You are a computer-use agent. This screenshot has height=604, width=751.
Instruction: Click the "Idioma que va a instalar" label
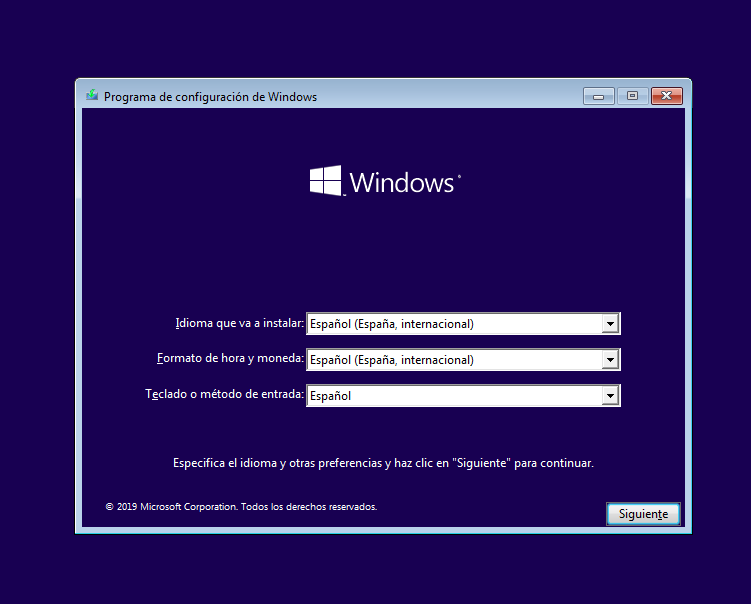click(x=239, y=323)
